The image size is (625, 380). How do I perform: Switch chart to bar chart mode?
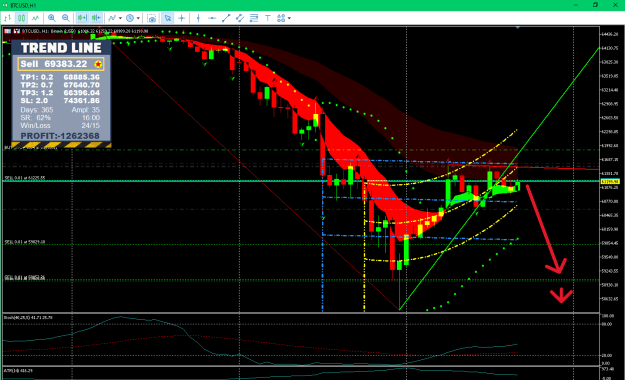8,18
